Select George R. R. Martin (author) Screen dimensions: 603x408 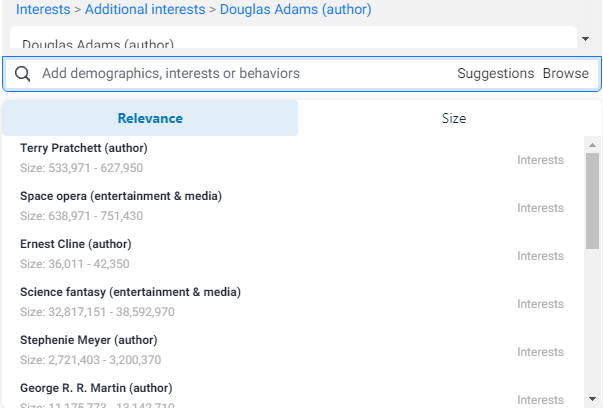[x=96, y=388]
